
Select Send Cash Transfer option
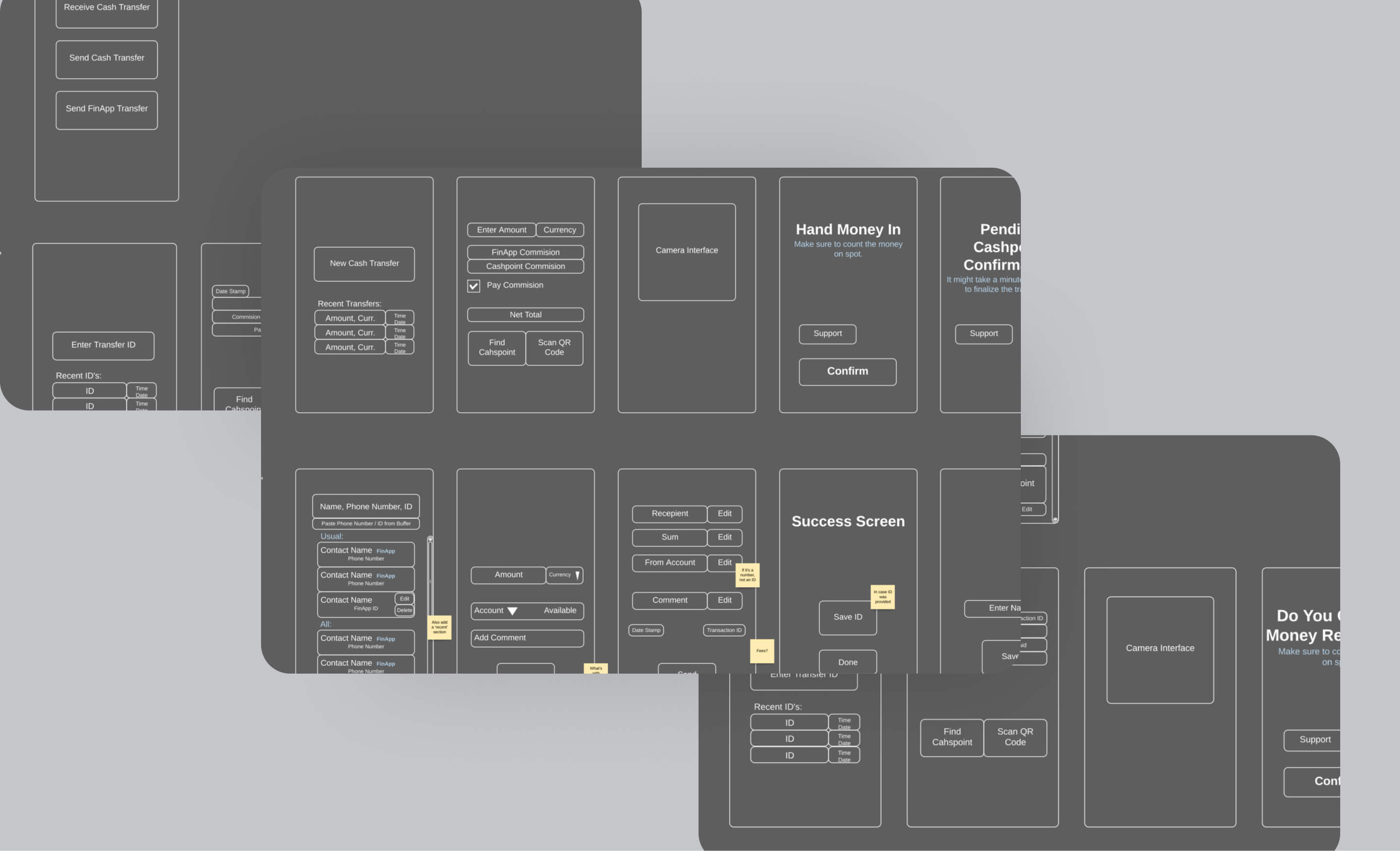(x=106, y=59)
